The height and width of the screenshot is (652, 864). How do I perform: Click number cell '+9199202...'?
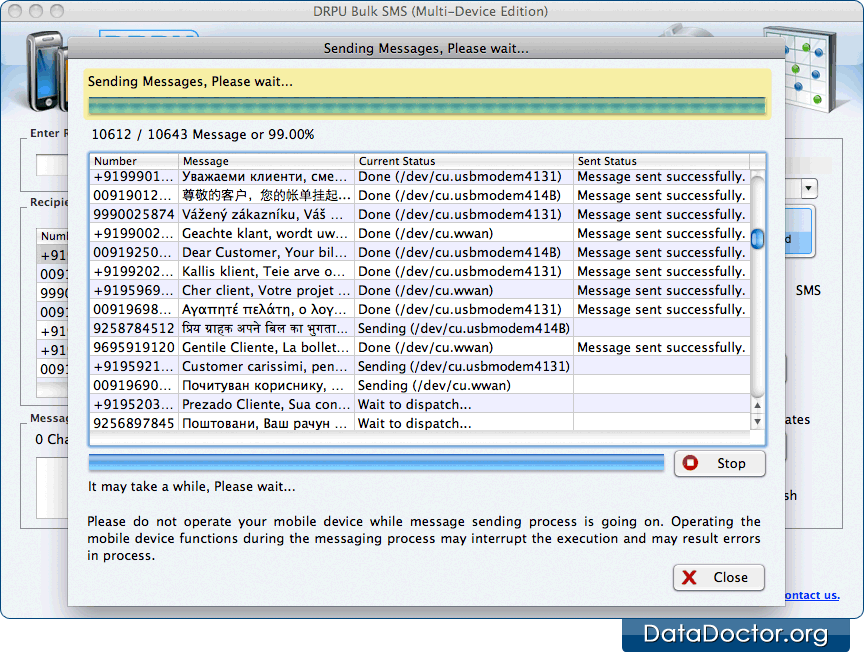tap(133, 272)
